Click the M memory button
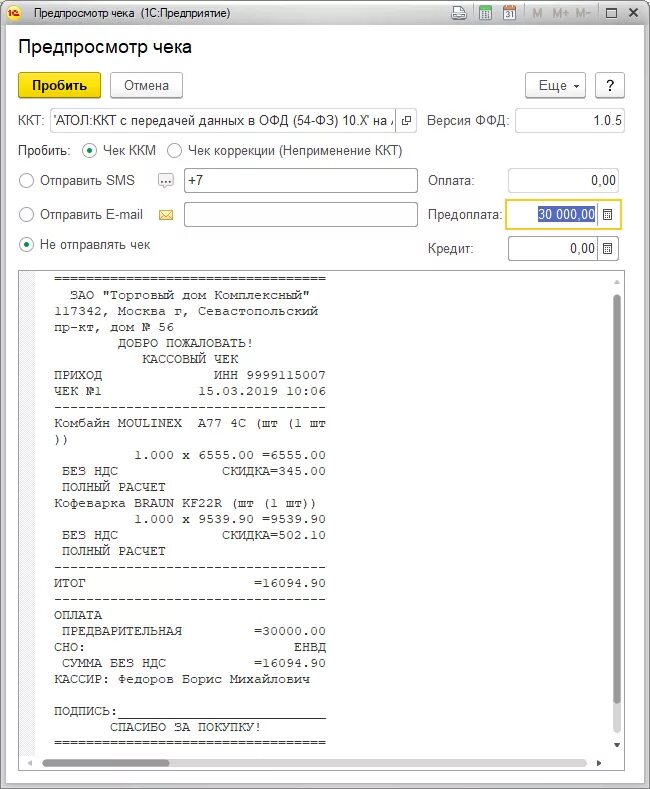 (x=537, y=13)
